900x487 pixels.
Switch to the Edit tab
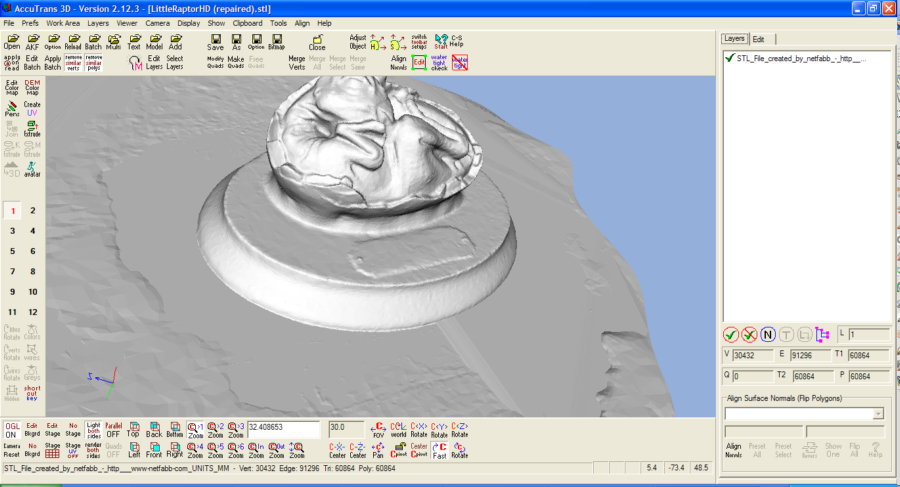point(759,39)
